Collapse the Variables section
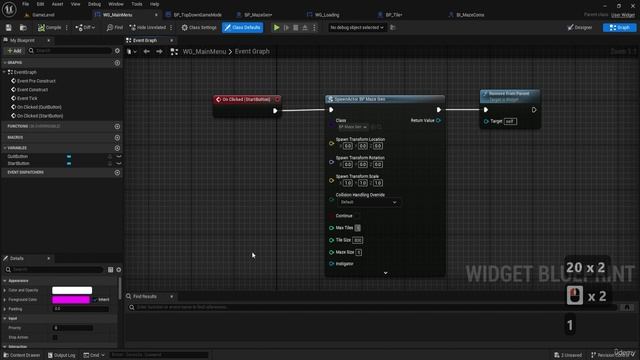This screenshot has width=640, height=360. point(4,148)
